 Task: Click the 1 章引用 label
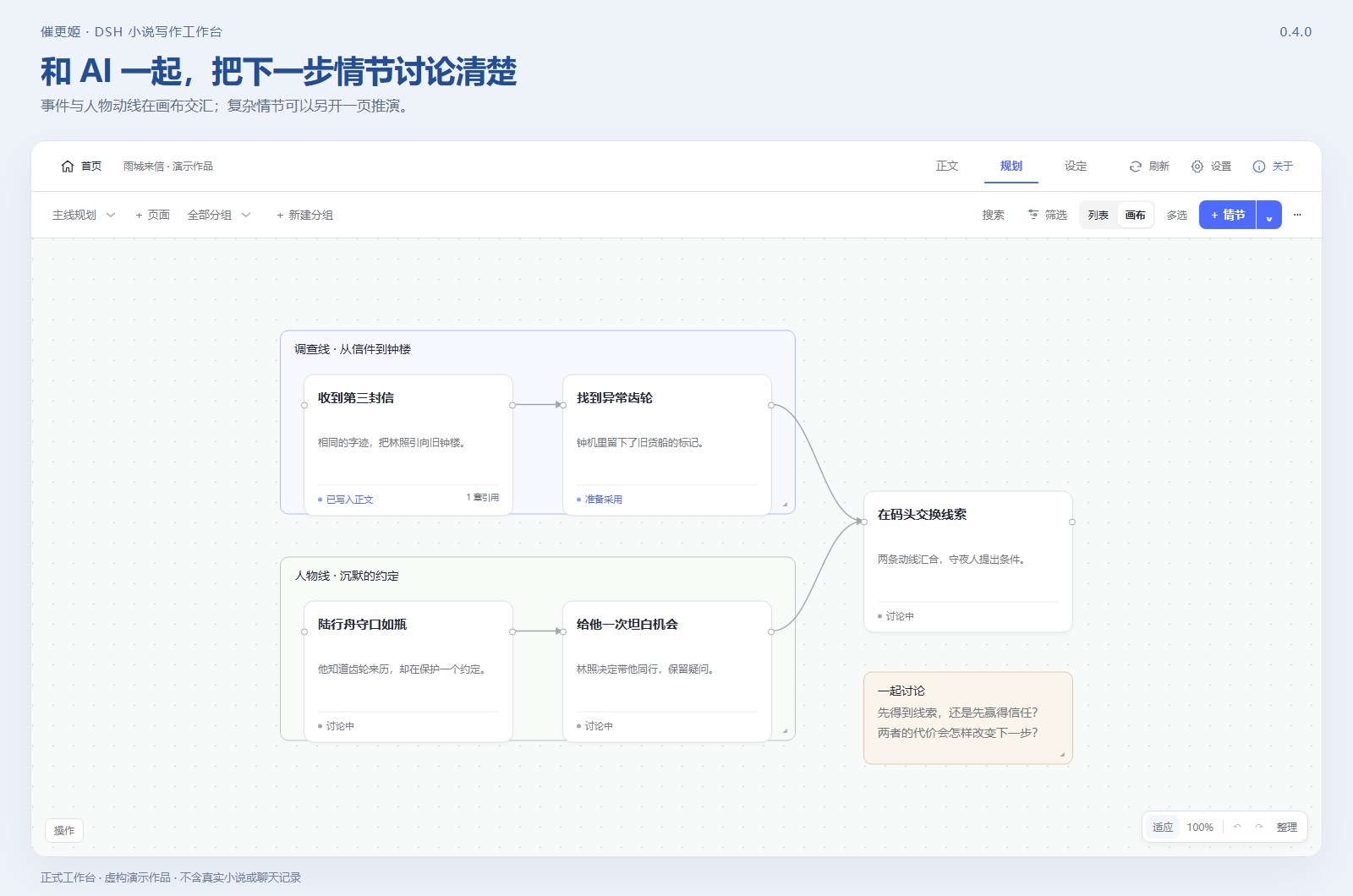483,498
